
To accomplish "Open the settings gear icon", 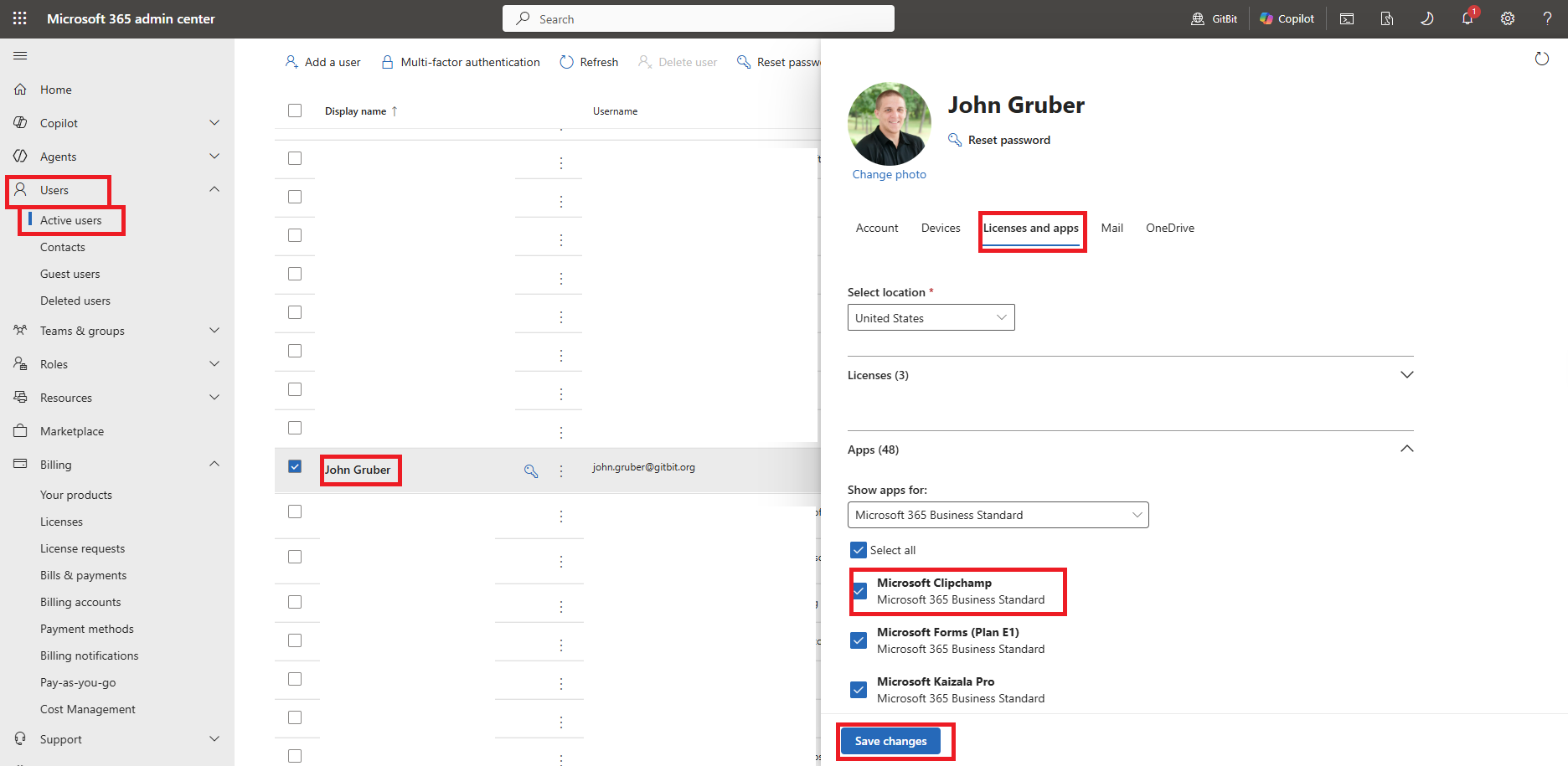I will pyautogui.click(x=1508, y=18).
